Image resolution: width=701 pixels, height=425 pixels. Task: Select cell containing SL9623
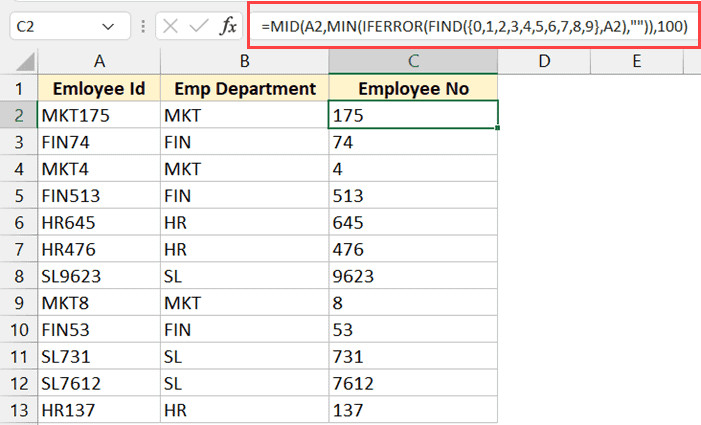click(x=98, y=276)
